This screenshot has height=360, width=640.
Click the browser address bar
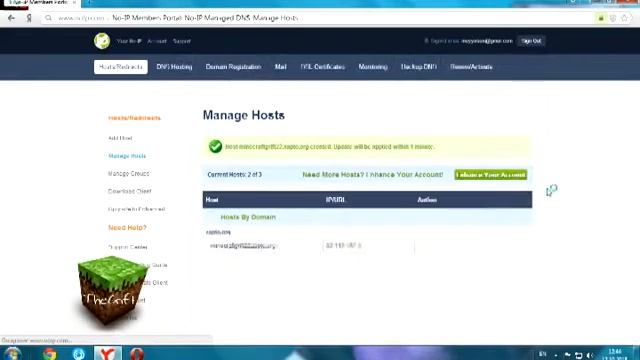tap(318, 18)
